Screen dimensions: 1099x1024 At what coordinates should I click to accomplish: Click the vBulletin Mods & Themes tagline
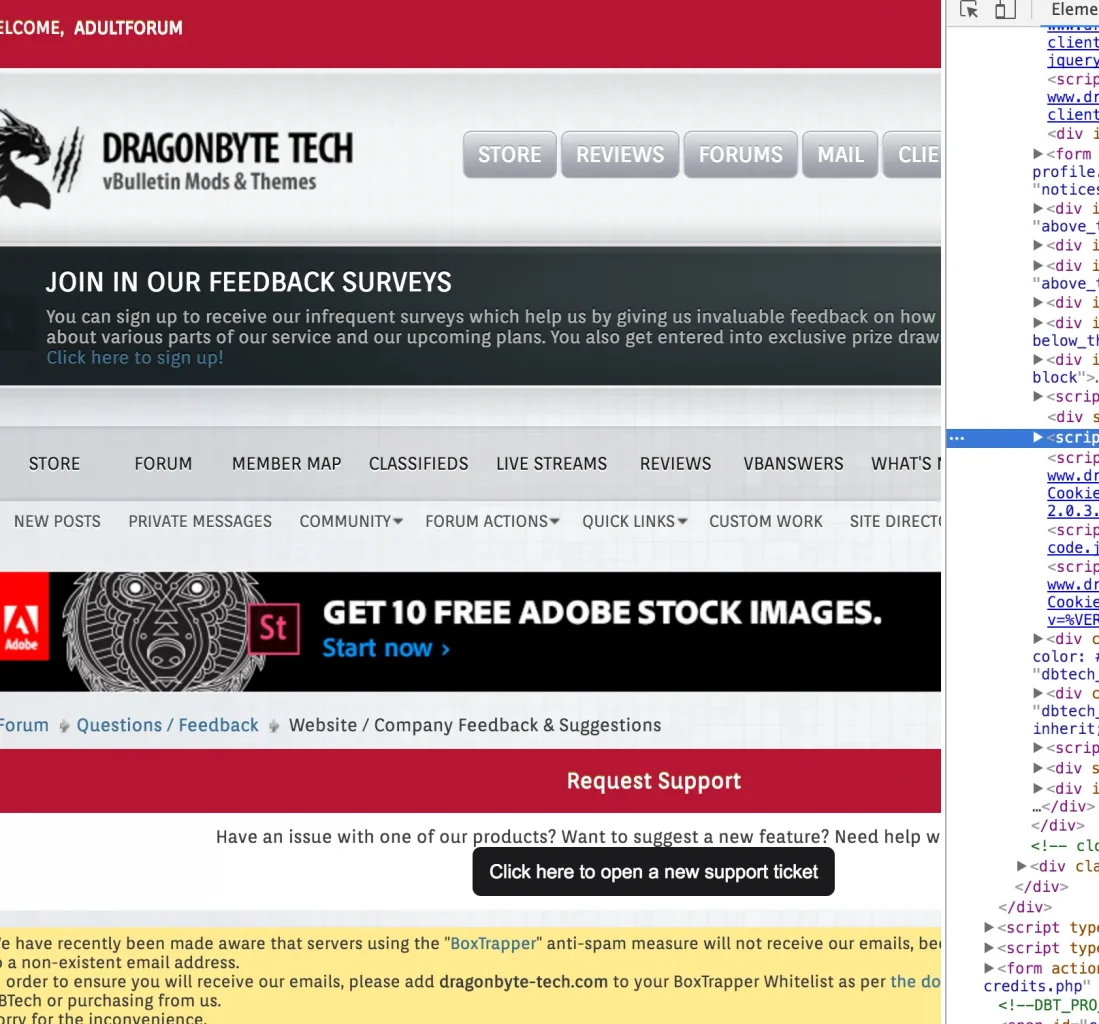209,182
